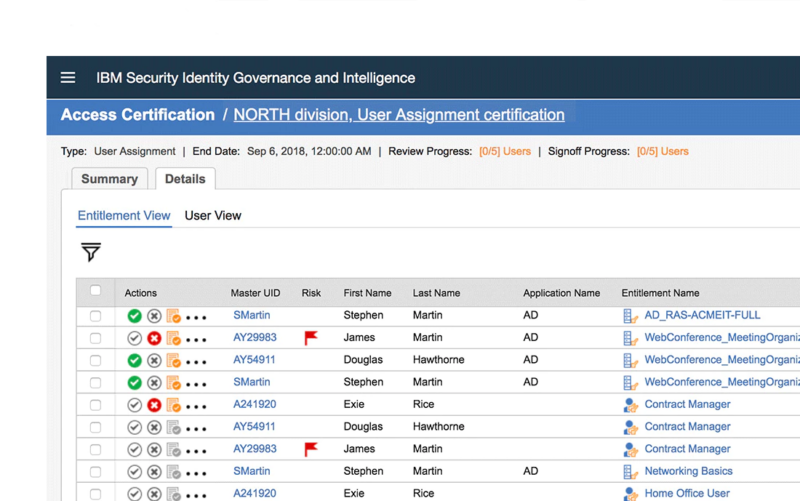Click green approve icon for Stephen Martin's WebConference

click(134, 383)
